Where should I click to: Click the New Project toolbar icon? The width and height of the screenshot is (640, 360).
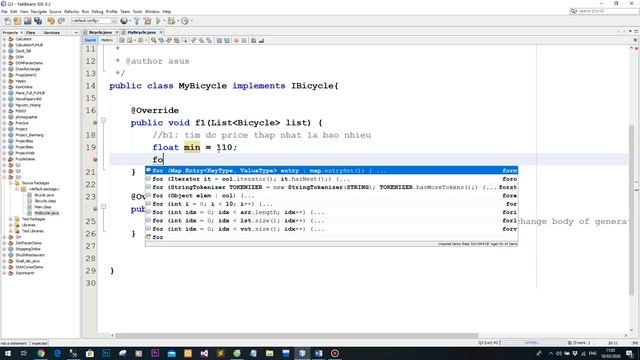coord(17,21)
